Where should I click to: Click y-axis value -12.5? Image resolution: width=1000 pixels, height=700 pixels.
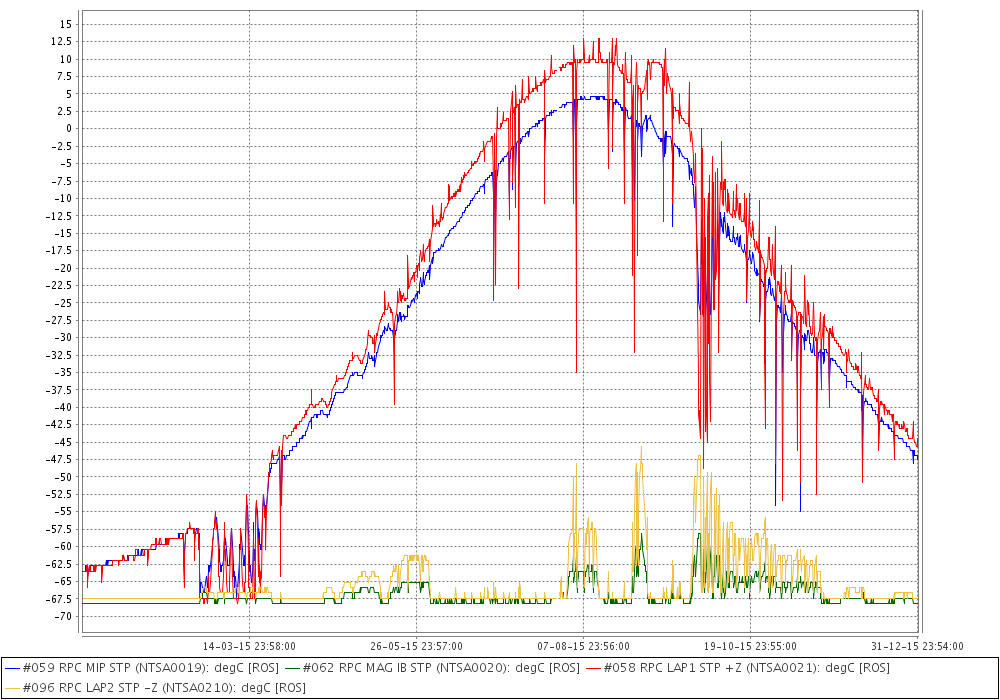point(59,216)
